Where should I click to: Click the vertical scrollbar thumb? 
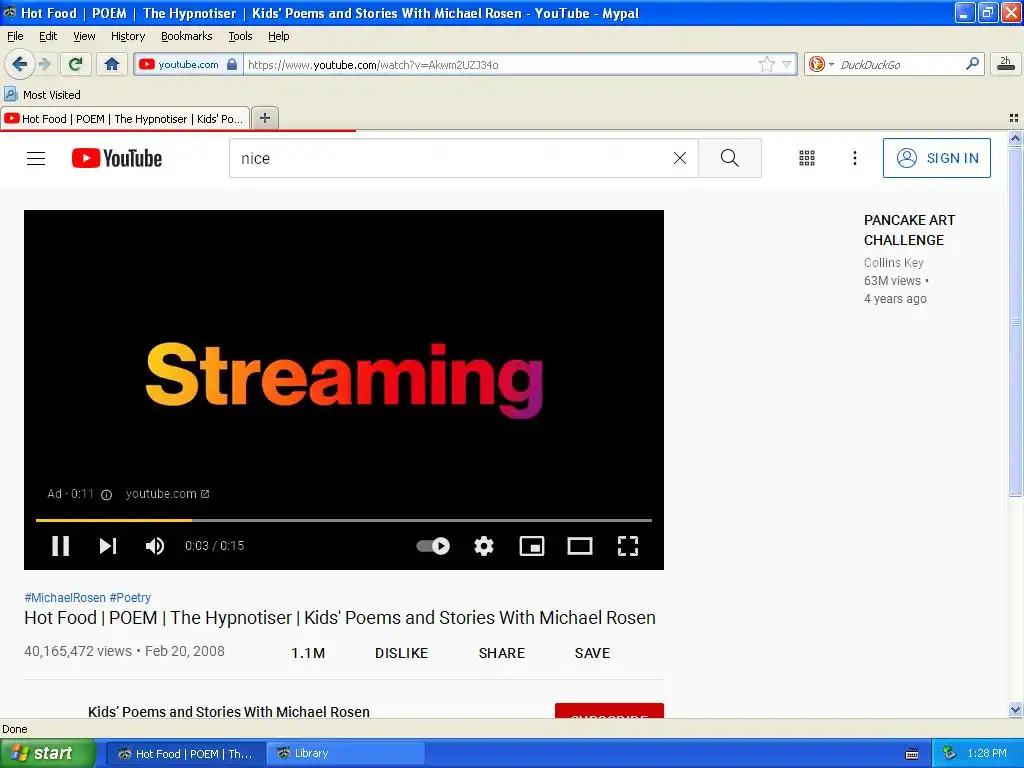tap(1015, 321)
